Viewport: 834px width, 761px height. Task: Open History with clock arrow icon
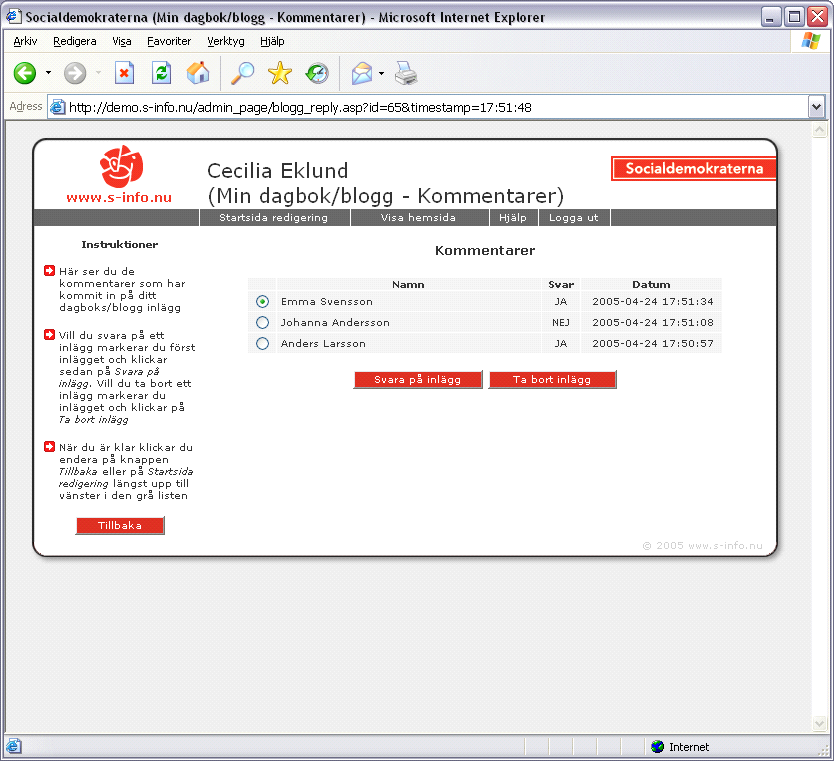pyautogui.click(x=317, y=73)
